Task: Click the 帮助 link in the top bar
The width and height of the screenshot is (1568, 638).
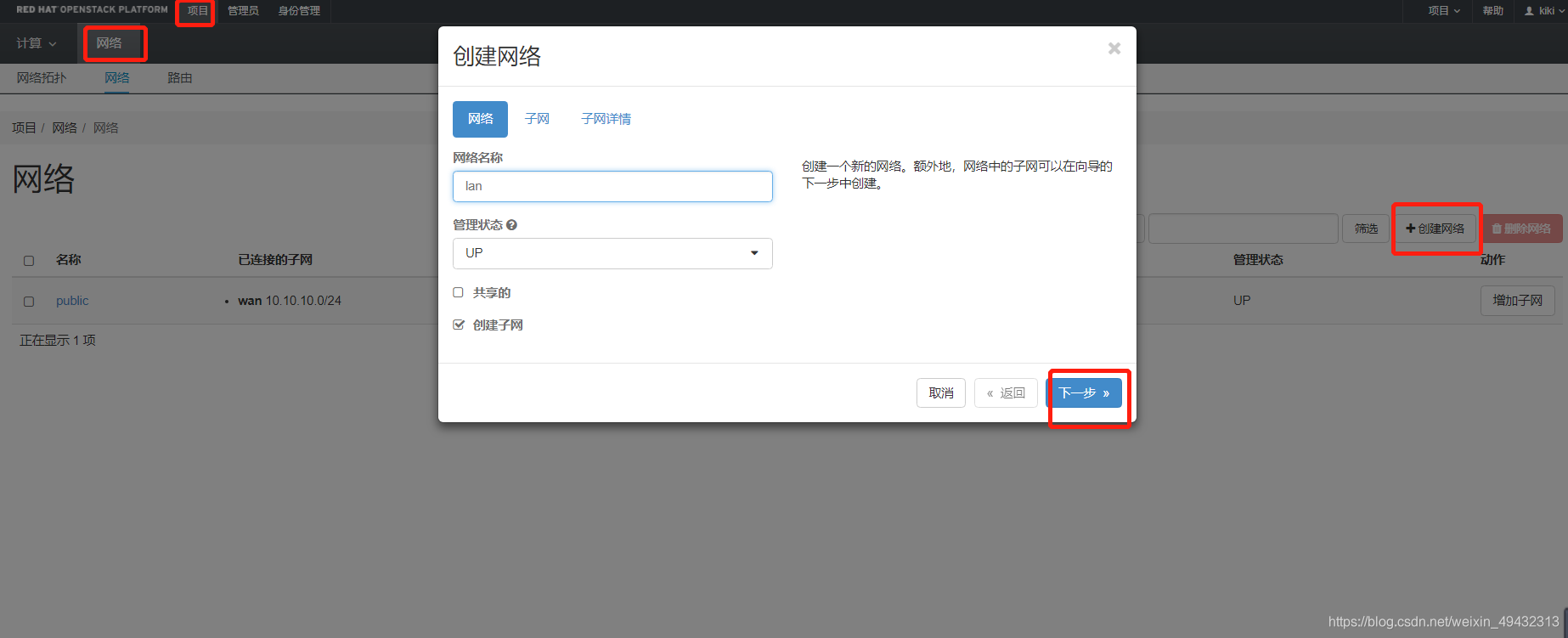Action: [x=1492, y=11]
